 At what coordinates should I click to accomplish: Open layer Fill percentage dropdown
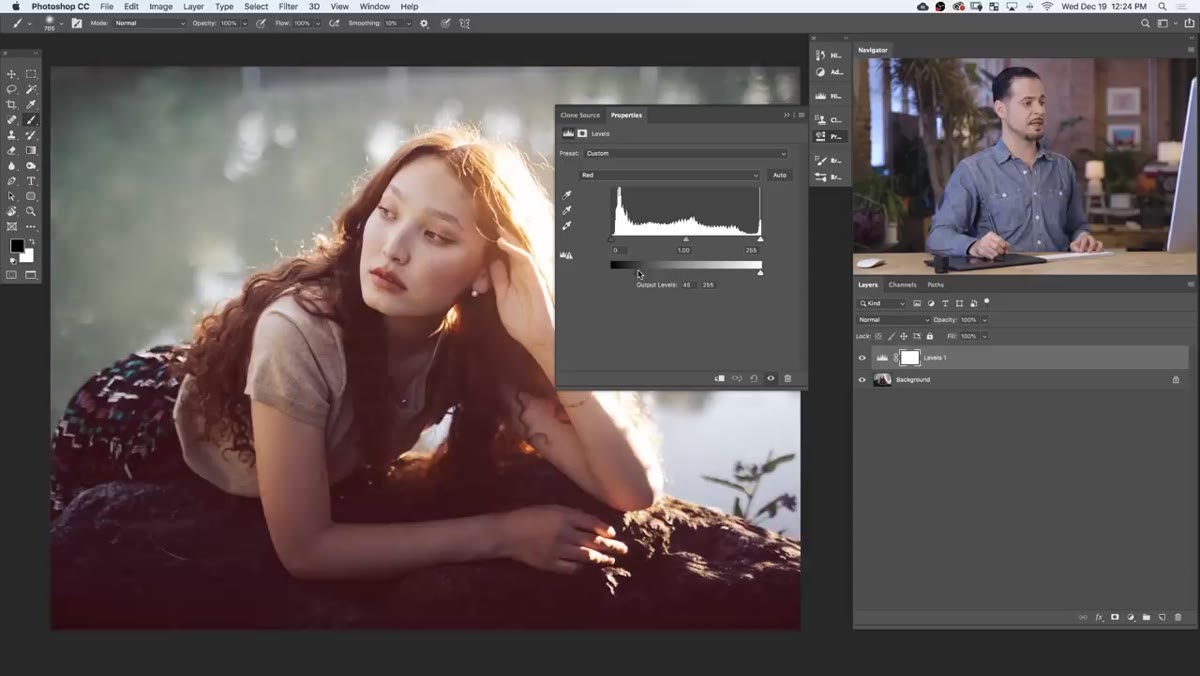click(984, 336)
